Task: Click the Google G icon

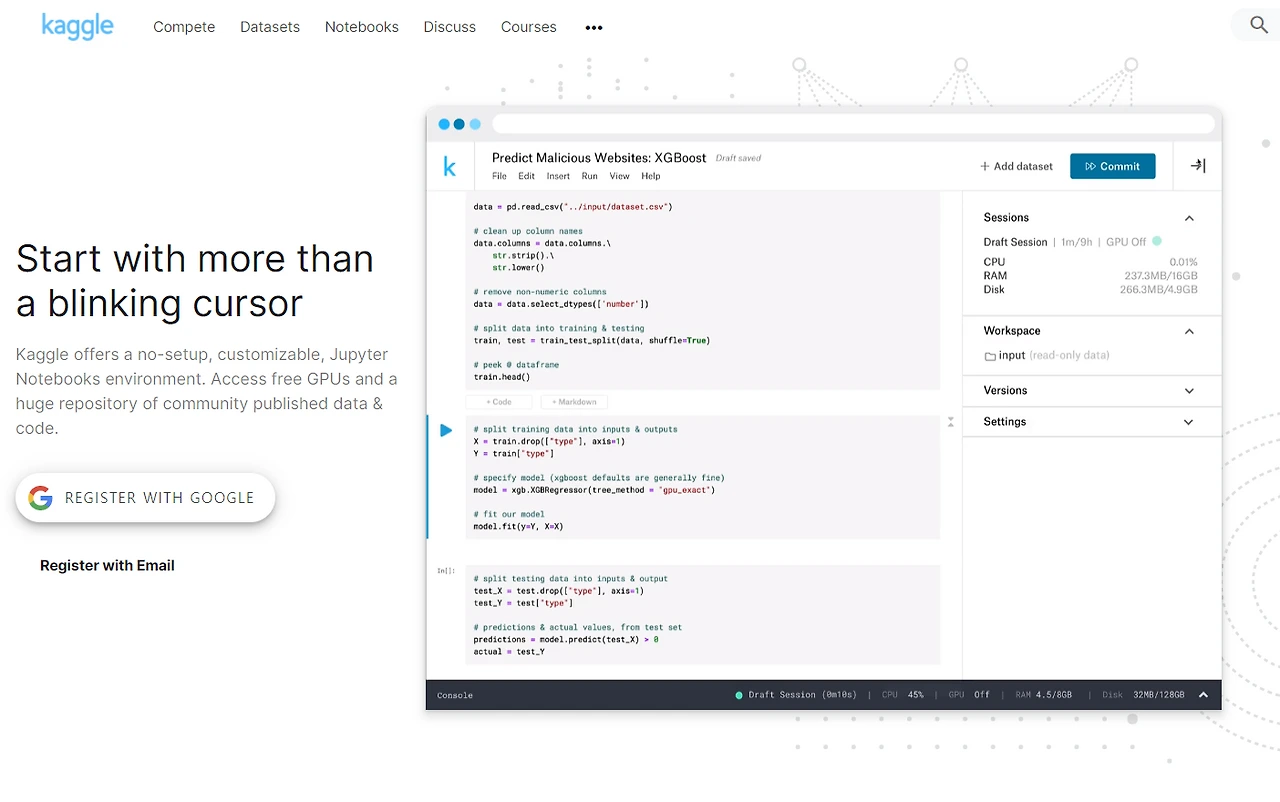Action: (40, 498)
